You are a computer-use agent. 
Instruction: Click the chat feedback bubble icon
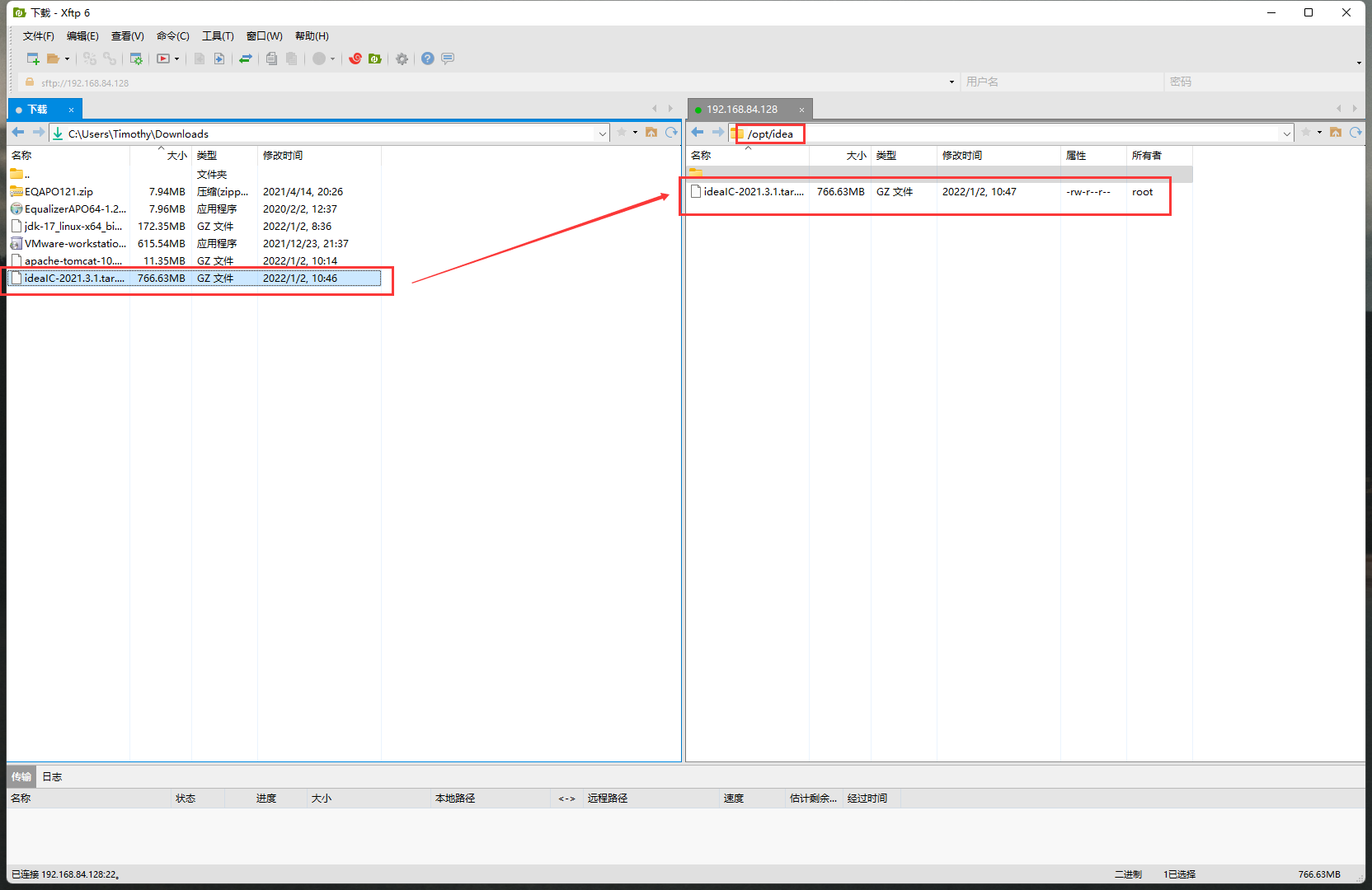[448, 59]
